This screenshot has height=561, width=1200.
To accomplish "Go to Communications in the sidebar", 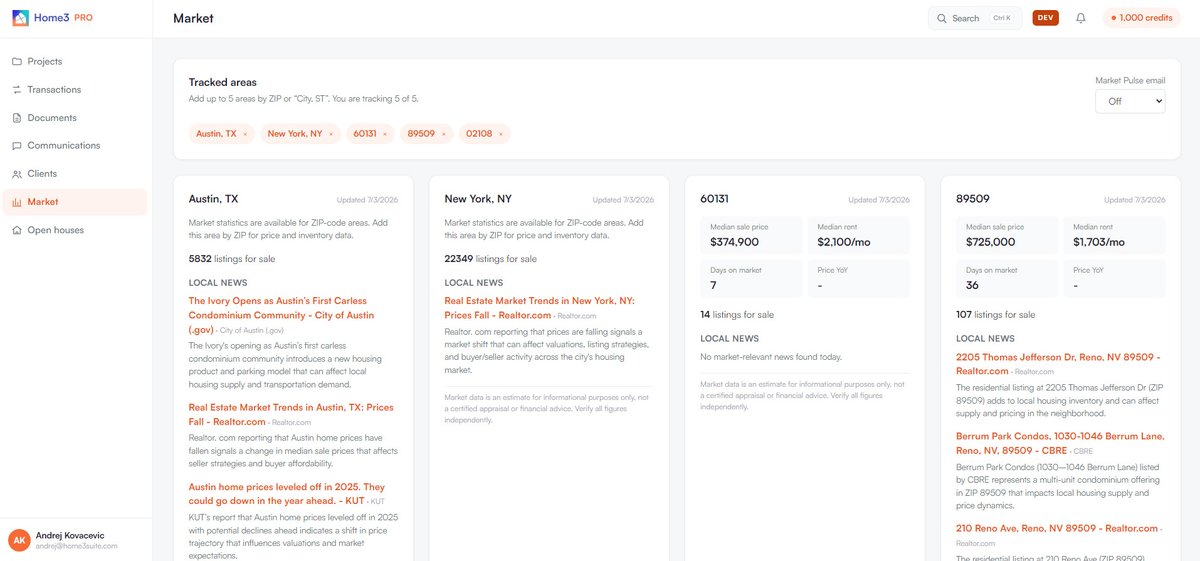I will click(x=75, y=146).
